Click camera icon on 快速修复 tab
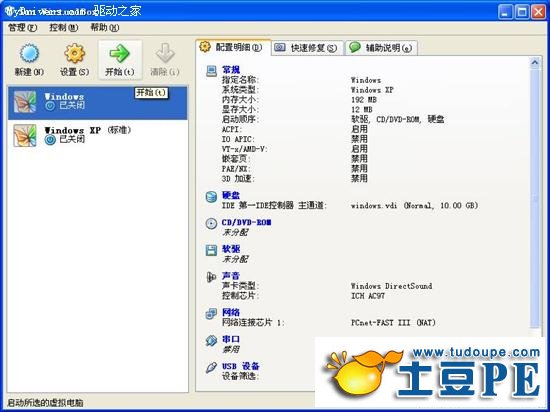This screenshot has width=550, height=412. tap(280, 47)
